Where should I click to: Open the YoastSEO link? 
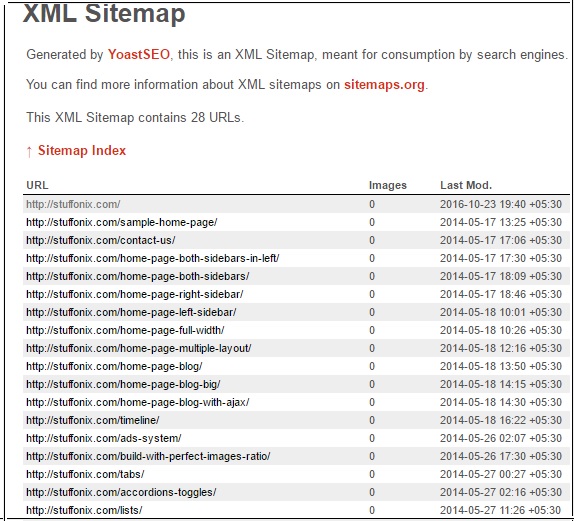pyautogui.click(x=139, y=55)
